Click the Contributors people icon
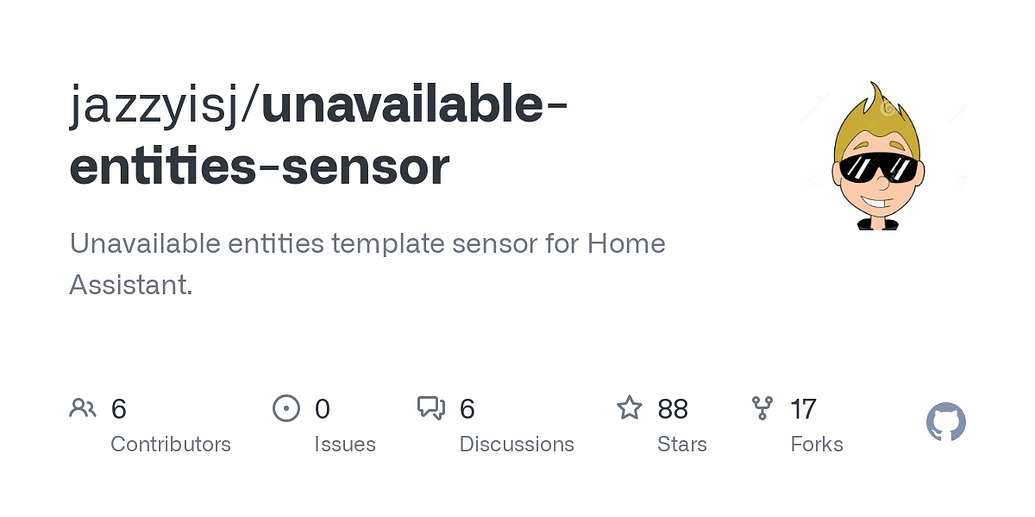This screenshot has width=1035, height=517. 83,408
